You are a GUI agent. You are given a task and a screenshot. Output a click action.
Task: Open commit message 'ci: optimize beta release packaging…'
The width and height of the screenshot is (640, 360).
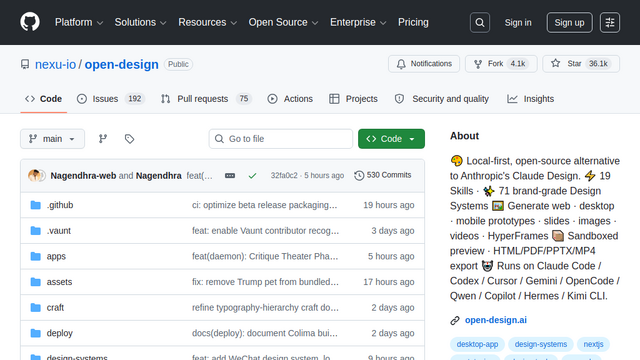[x=264, y=205]
